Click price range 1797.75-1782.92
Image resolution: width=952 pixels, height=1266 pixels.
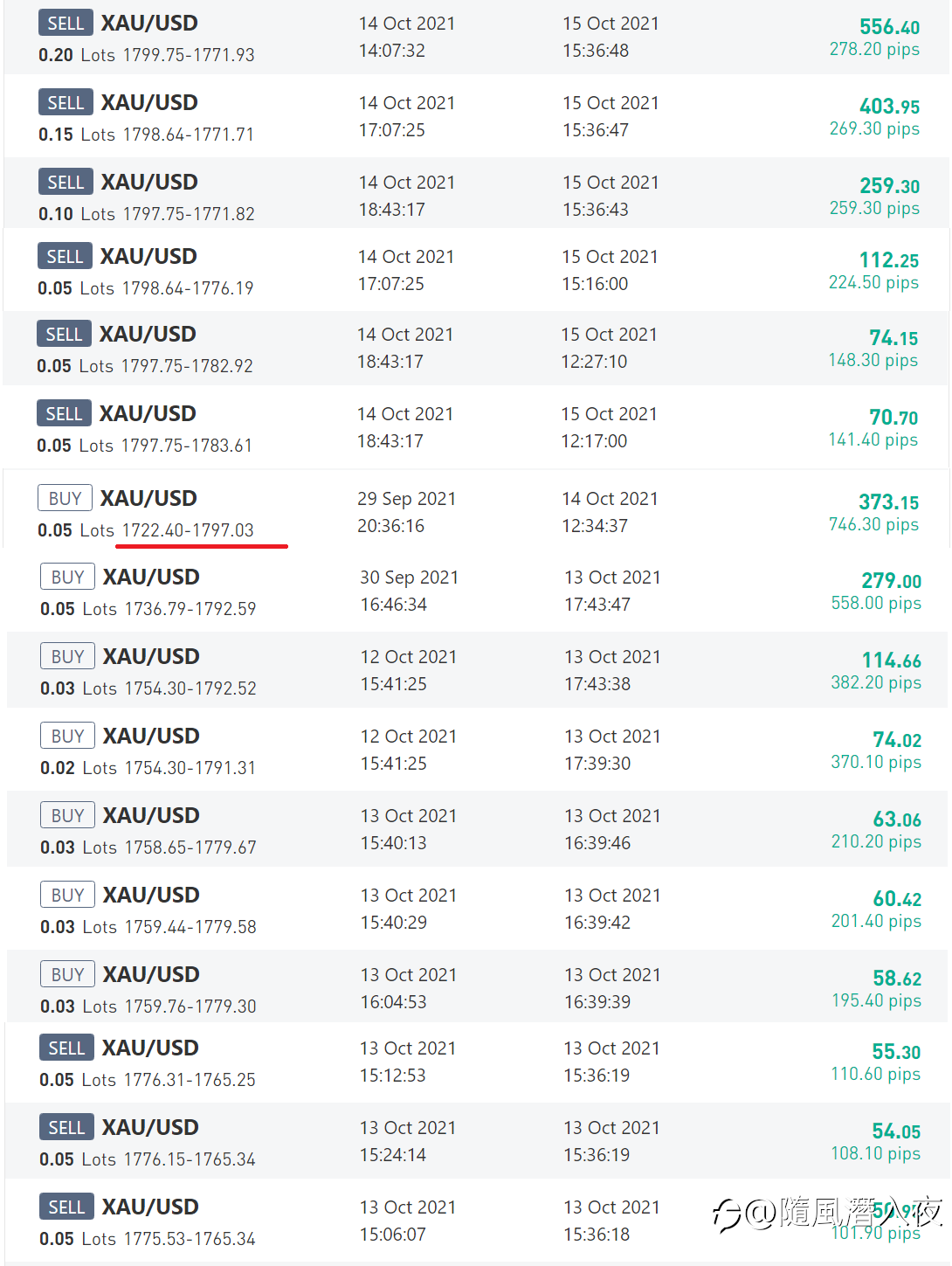pos(187,366)
